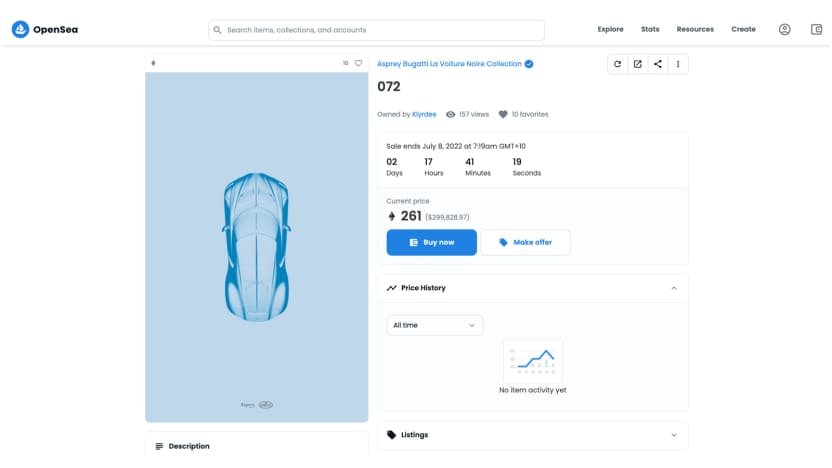Favorite the item with heart icon
The height and width of the screenshot is (468, 832).
point(358,63)
